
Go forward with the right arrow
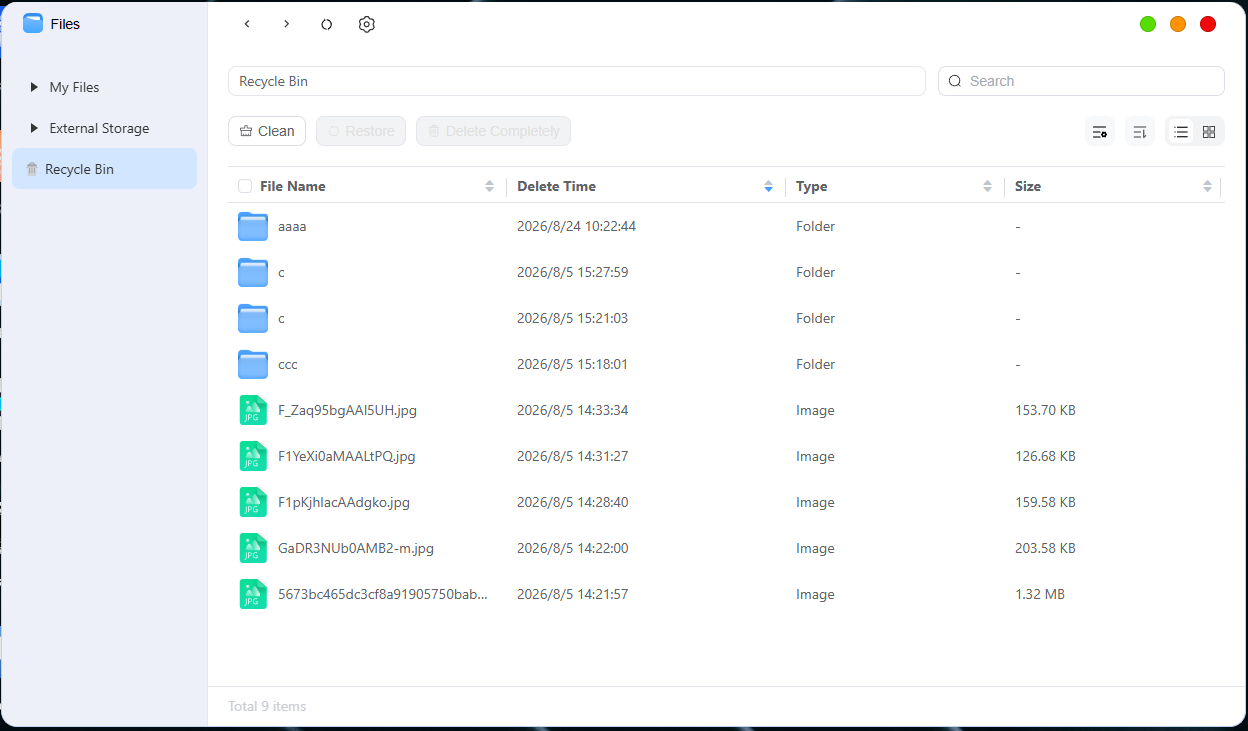pyautogui.click(x=287, y=24)
